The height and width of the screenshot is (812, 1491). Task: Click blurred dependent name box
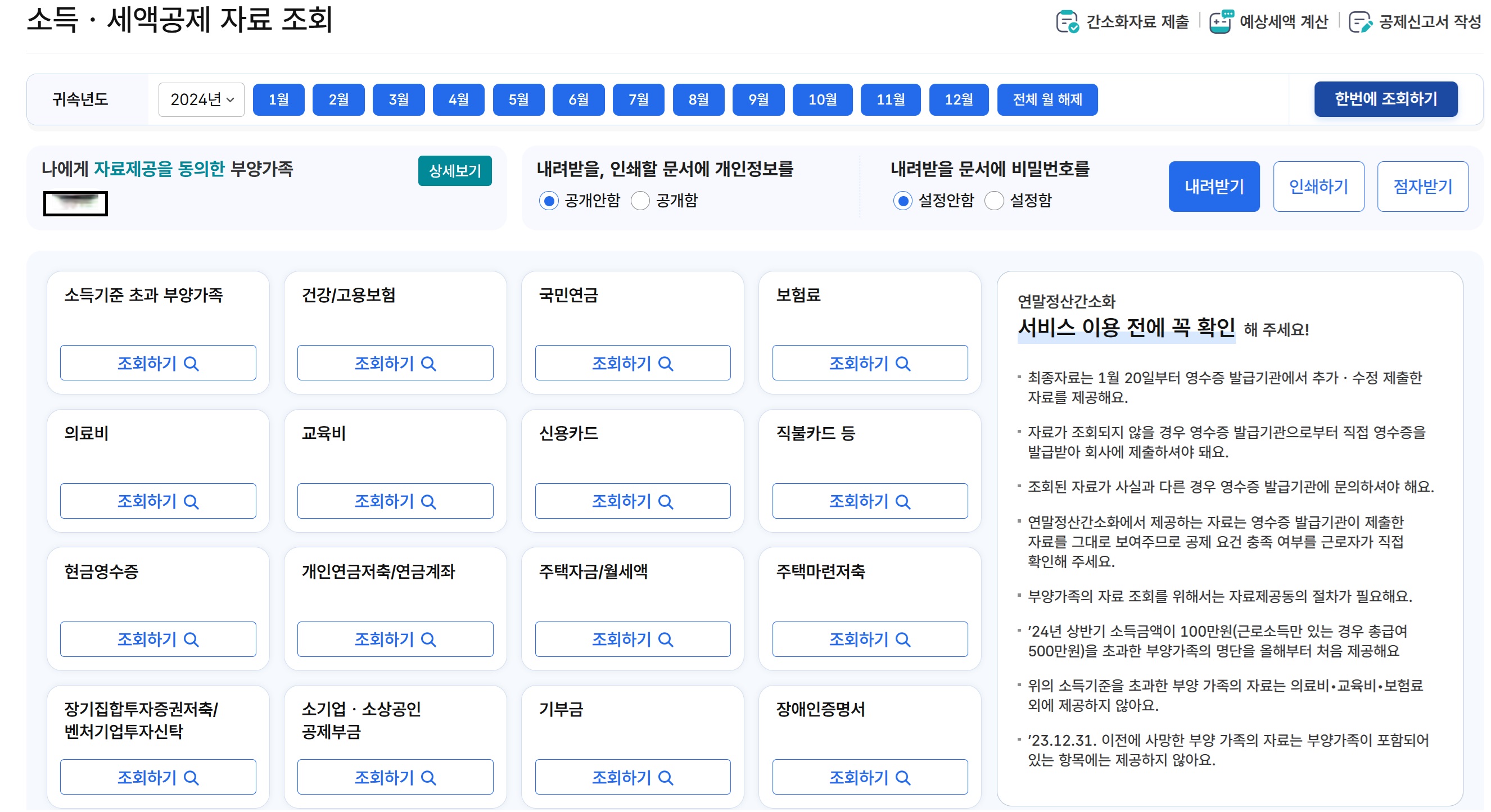pos(75,203)
